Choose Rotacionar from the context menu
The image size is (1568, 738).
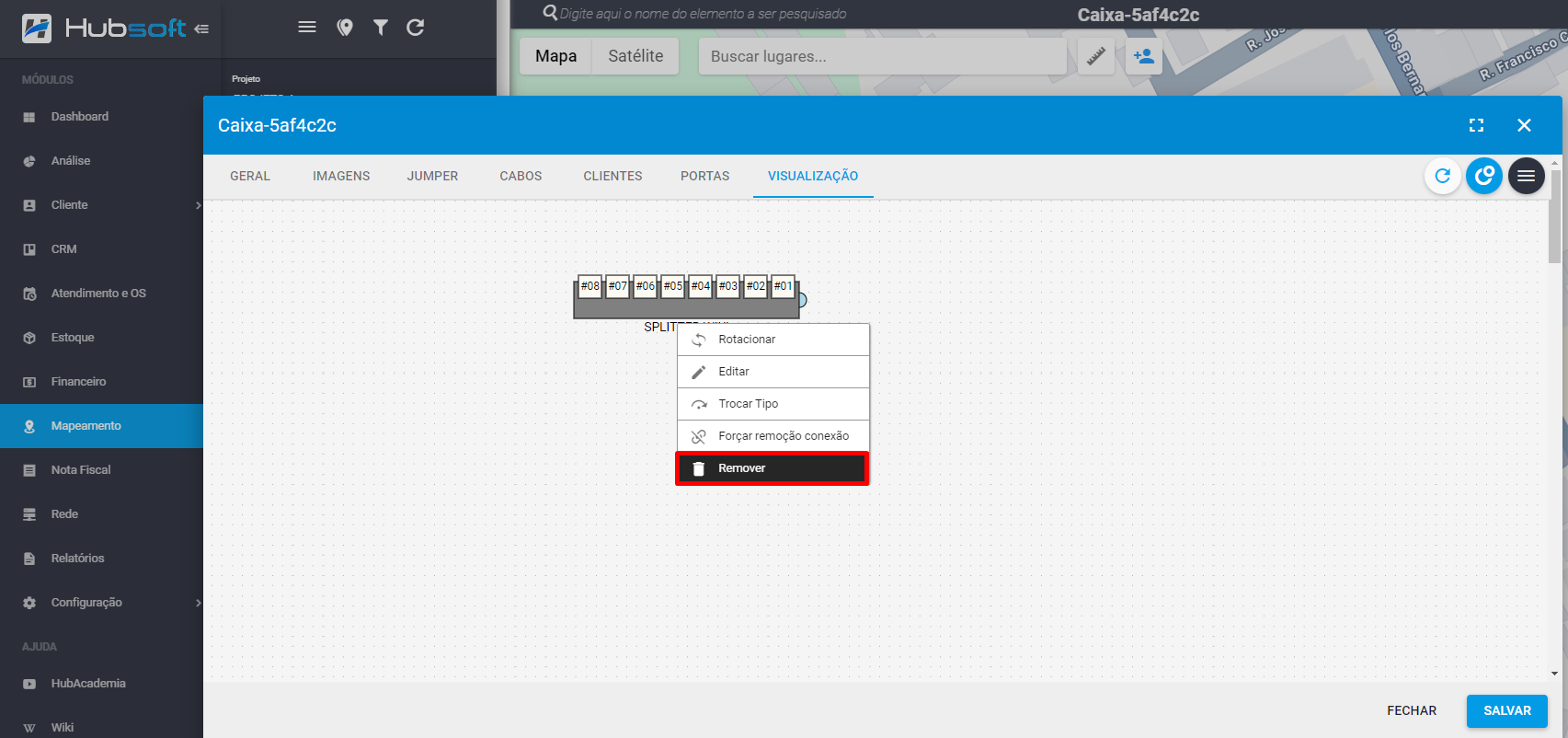point(773,340)
